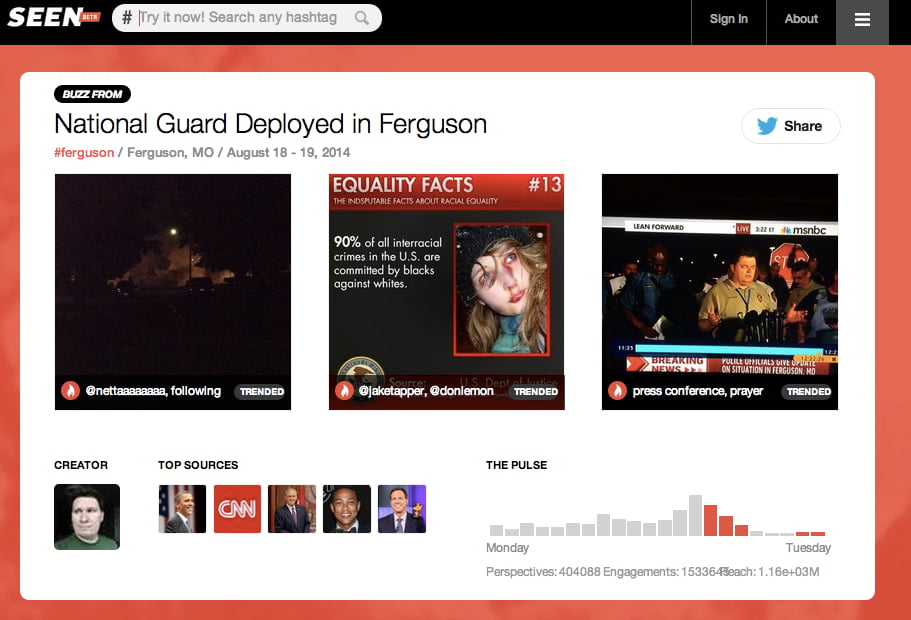This screenshot has width=911, height=620.
Task: Select the Obama top source avatar
Action: click(x=182, y=509)
